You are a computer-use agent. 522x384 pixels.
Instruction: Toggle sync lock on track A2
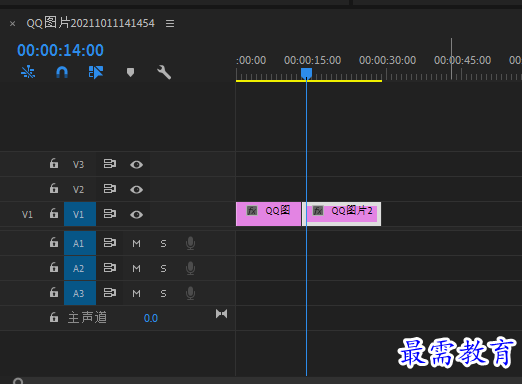coord(110,268)
